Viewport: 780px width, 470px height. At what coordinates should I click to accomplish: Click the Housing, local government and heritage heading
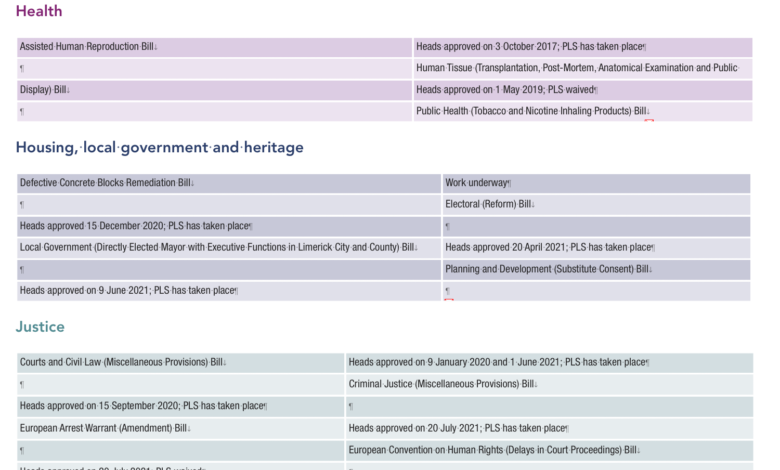159,147
